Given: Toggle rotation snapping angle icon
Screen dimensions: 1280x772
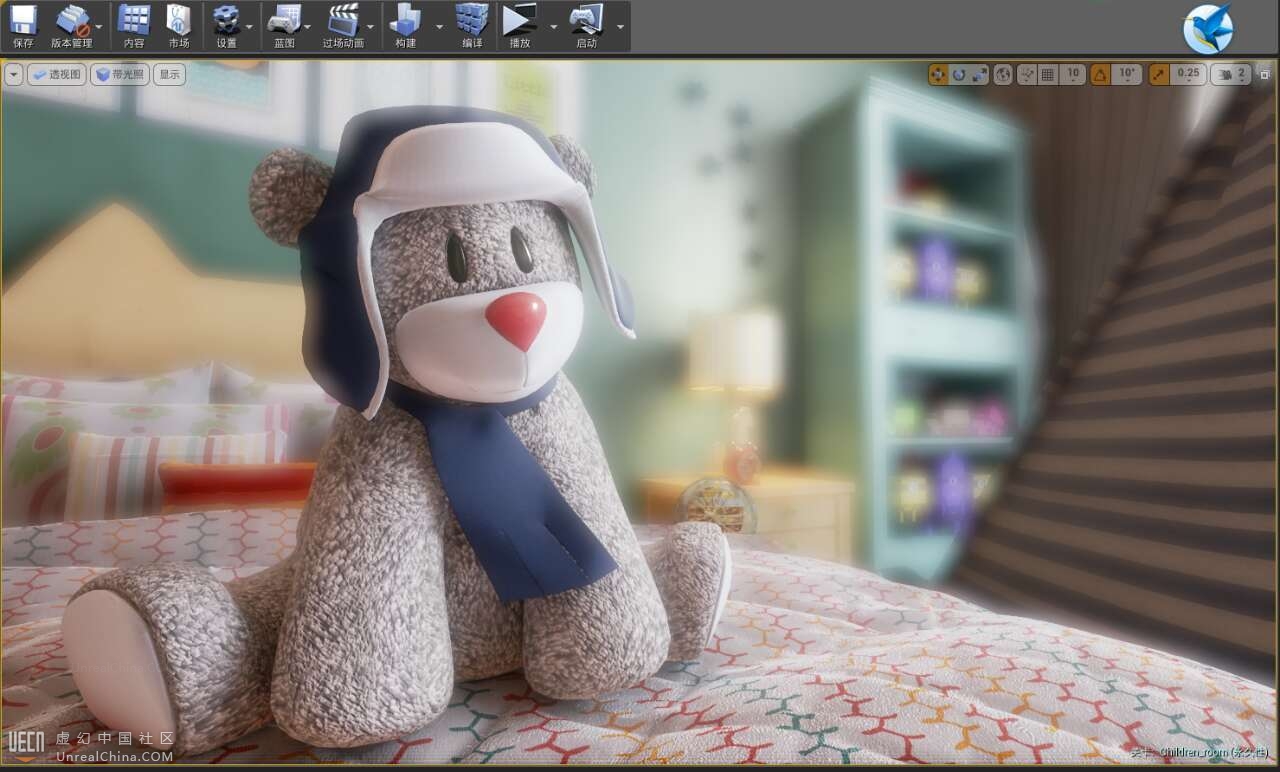Looking at the screenshot, I should tap(1100, 74).
